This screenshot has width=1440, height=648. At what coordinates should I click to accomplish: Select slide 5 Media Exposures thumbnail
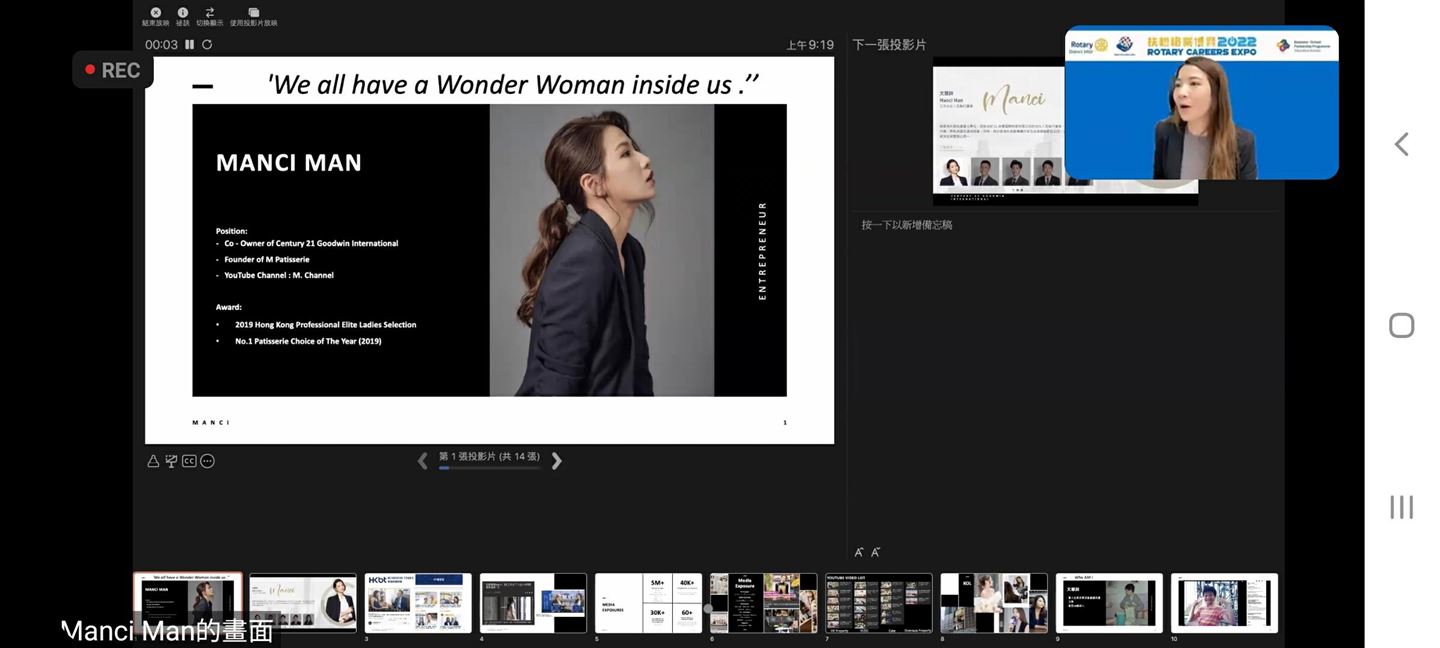click(649, 603)
